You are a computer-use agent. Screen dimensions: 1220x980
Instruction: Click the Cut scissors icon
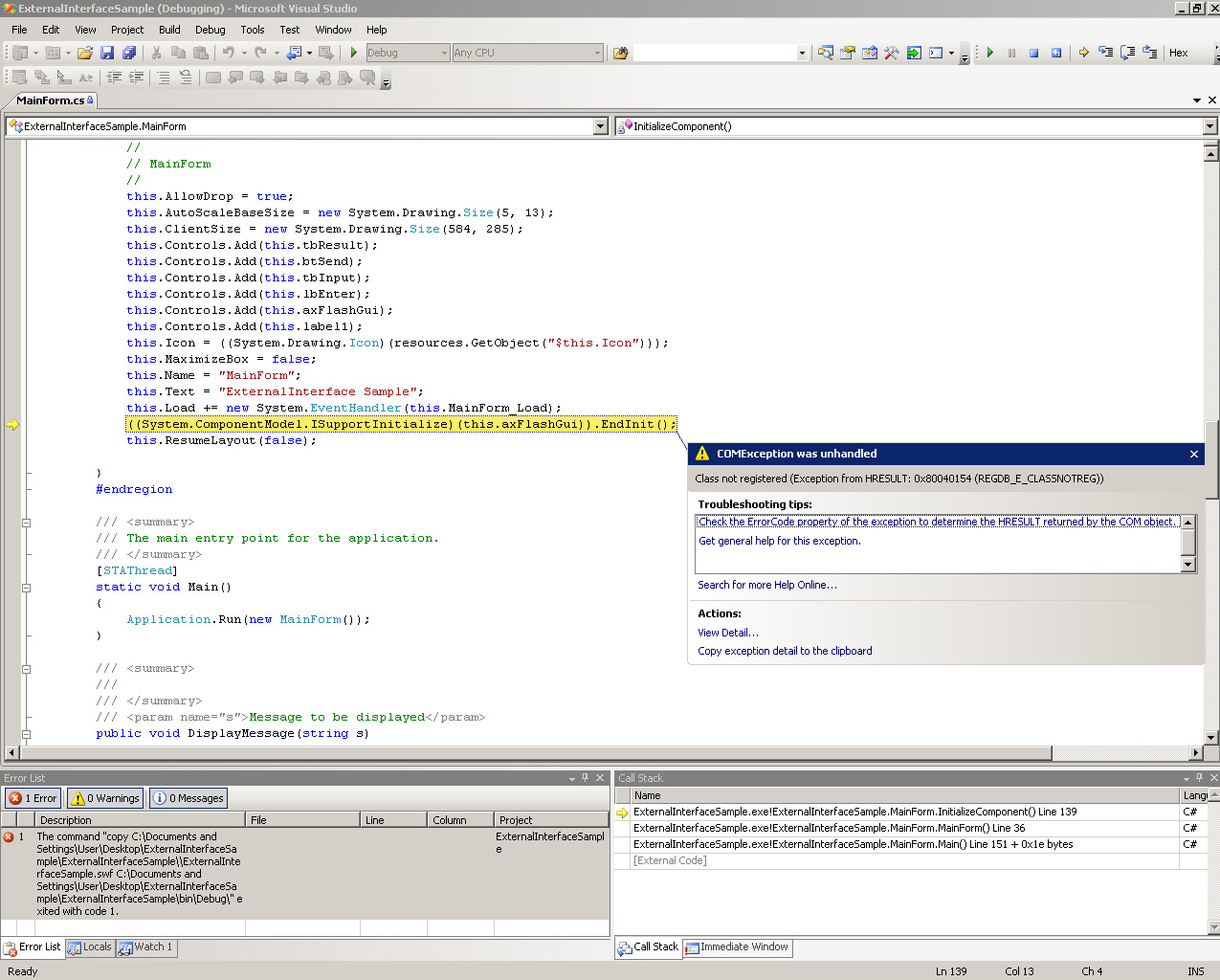coord(156,53)
